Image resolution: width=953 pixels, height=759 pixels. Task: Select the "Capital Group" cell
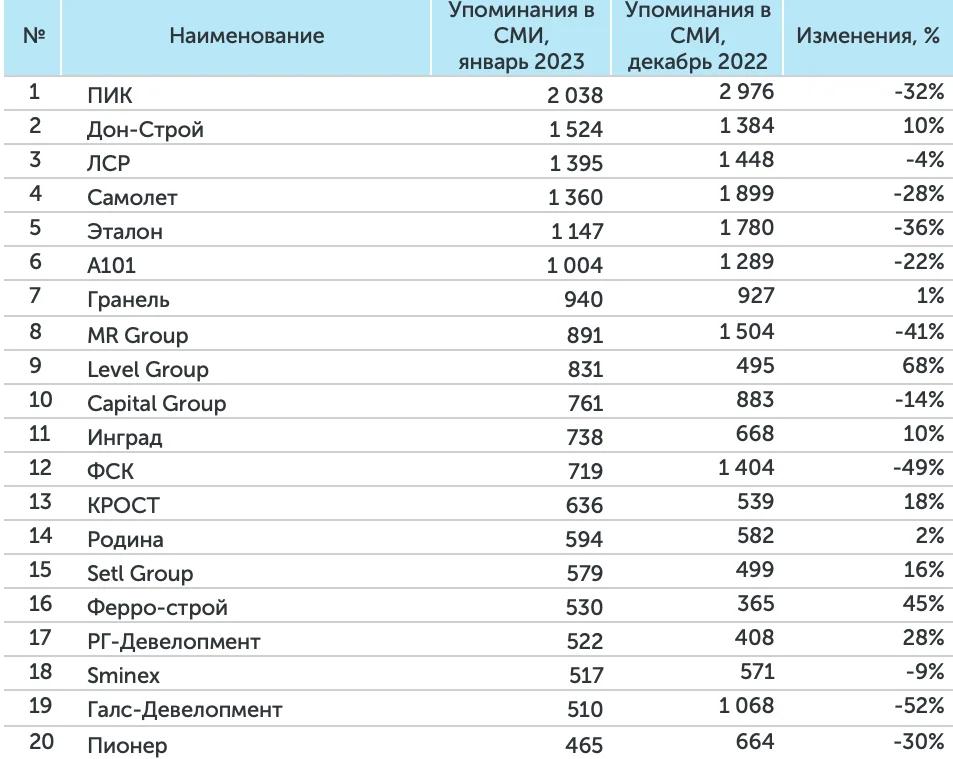(x=157, y=403)
